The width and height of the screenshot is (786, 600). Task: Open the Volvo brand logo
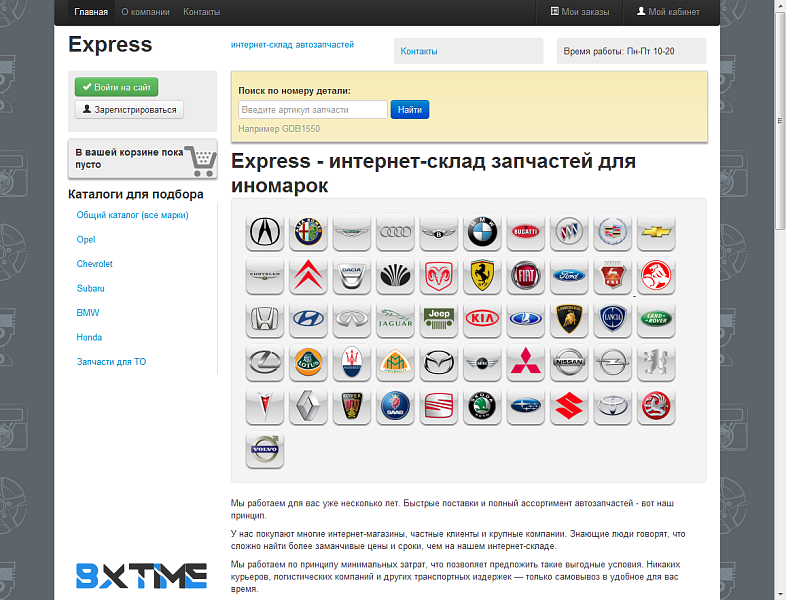pos(265,450)
